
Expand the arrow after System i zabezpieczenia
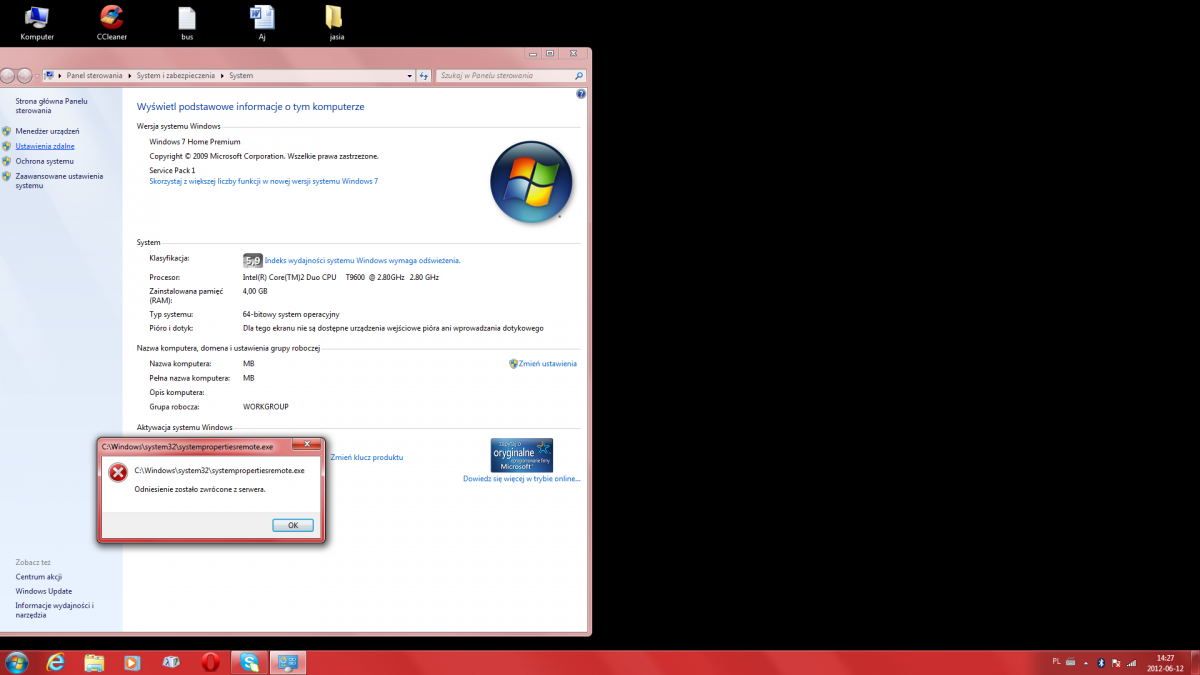click(222, 75)
